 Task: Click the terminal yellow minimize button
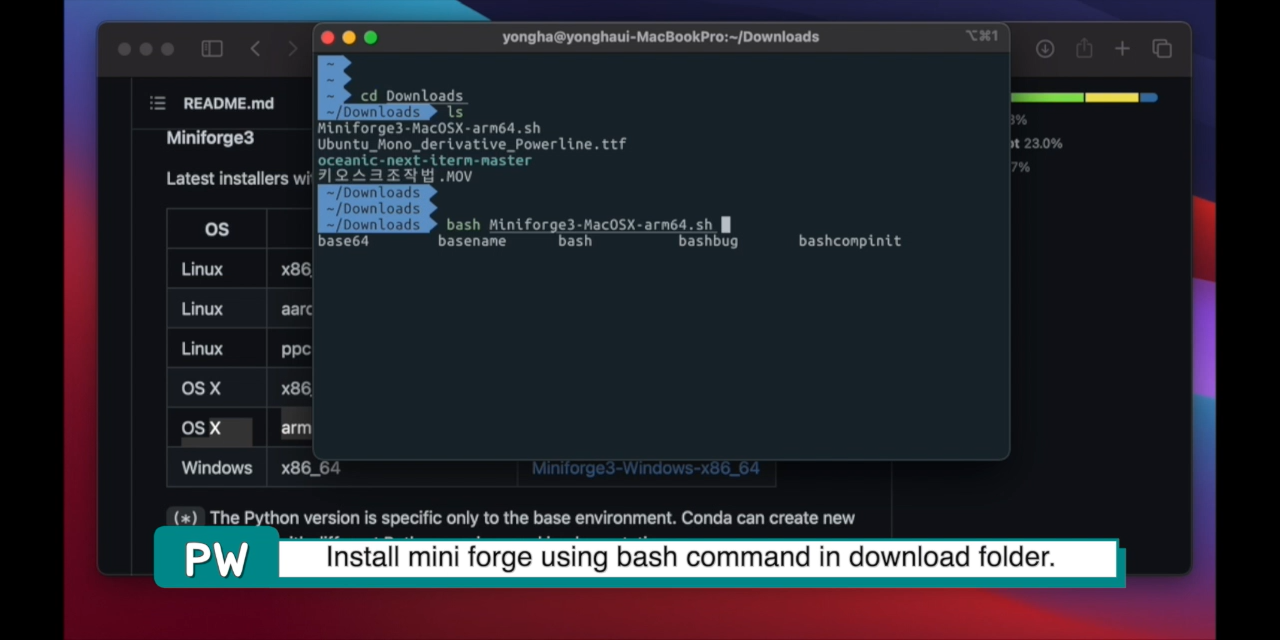tap(349, 37)
